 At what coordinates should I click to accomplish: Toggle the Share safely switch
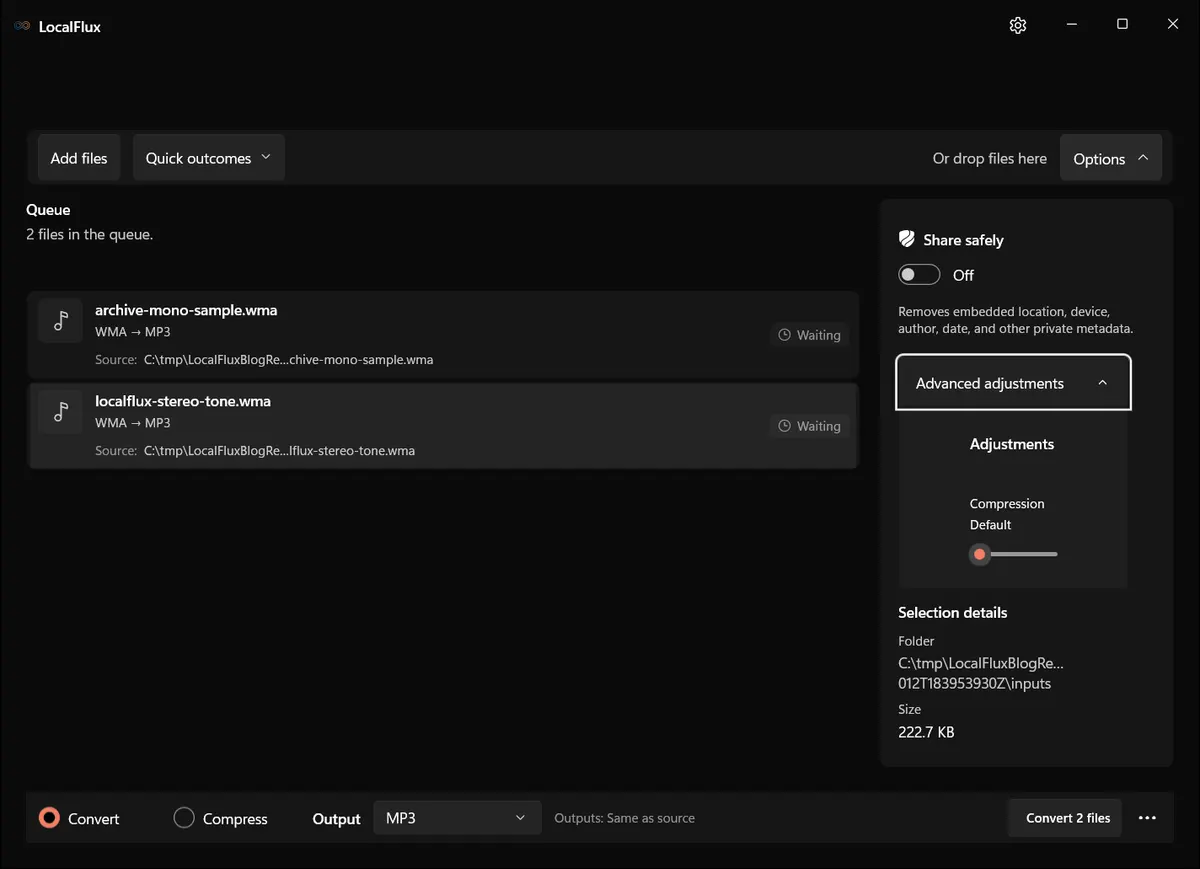click(x=919, y=275)
